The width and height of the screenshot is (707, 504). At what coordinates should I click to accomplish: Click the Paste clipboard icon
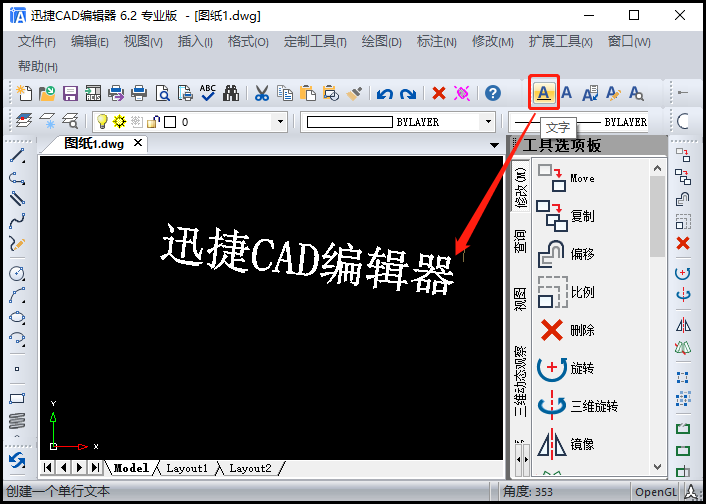(x=308, y=93)
